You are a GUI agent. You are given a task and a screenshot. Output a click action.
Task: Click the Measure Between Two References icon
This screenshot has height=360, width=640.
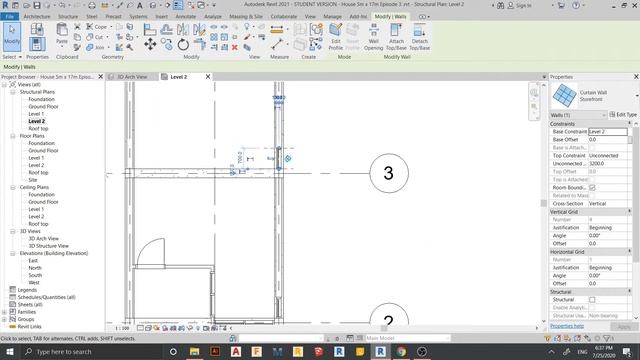(277, 44)
